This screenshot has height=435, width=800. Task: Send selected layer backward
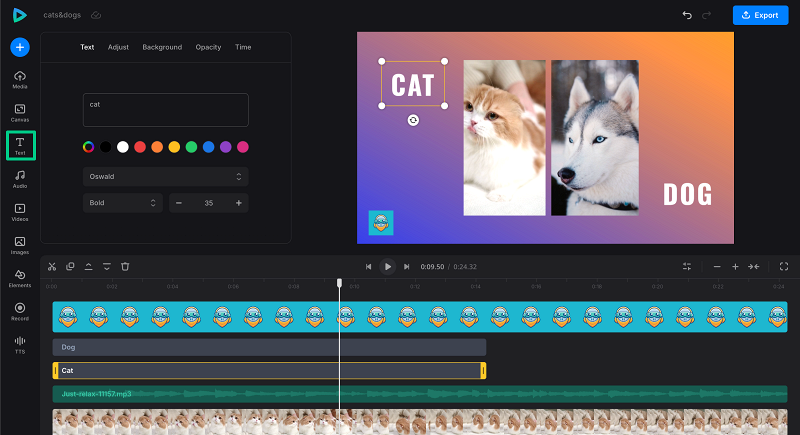pyautogui.click(x=107, y=267)
